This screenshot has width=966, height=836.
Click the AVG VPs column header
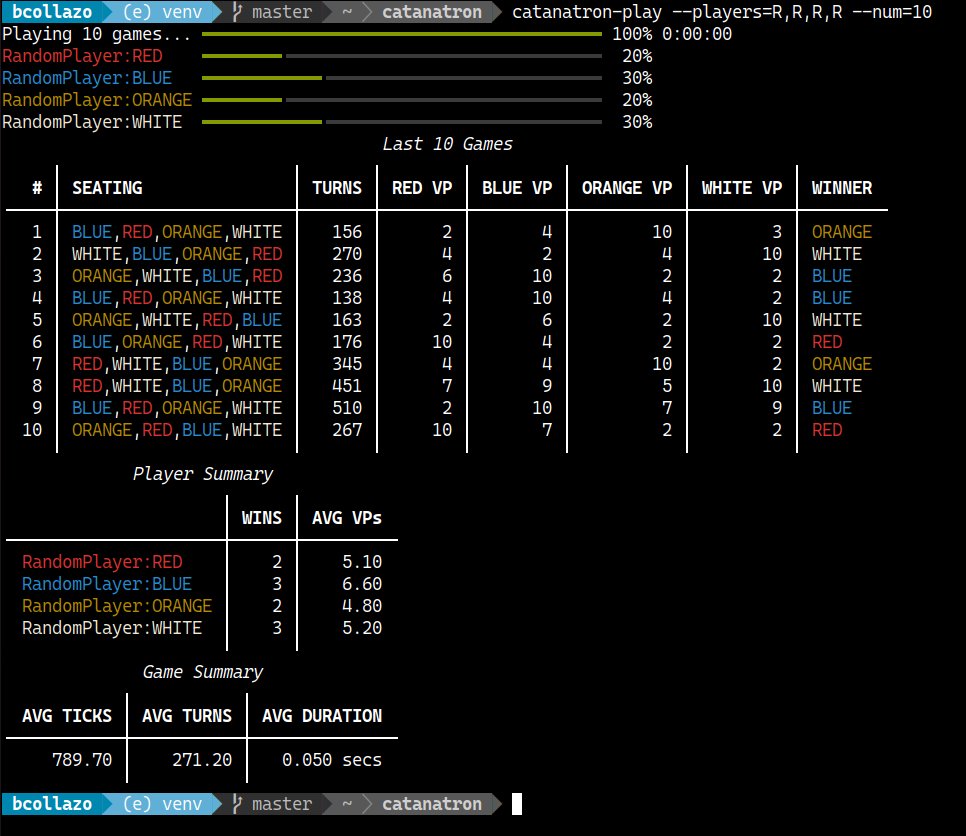coord(347,518)
